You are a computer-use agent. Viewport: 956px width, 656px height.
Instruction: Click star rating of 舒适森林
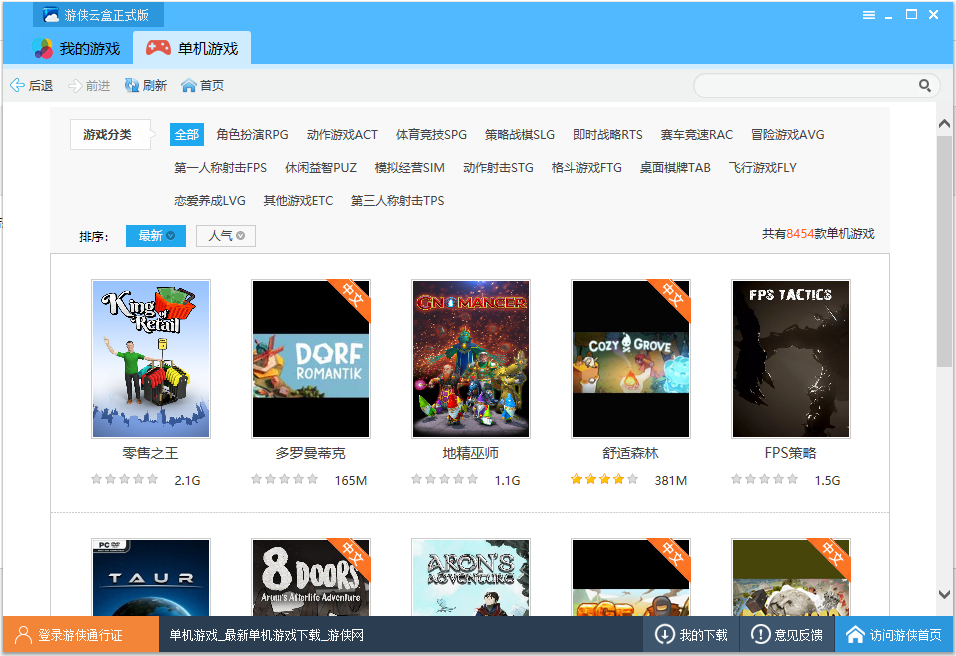tap(604, 479)
